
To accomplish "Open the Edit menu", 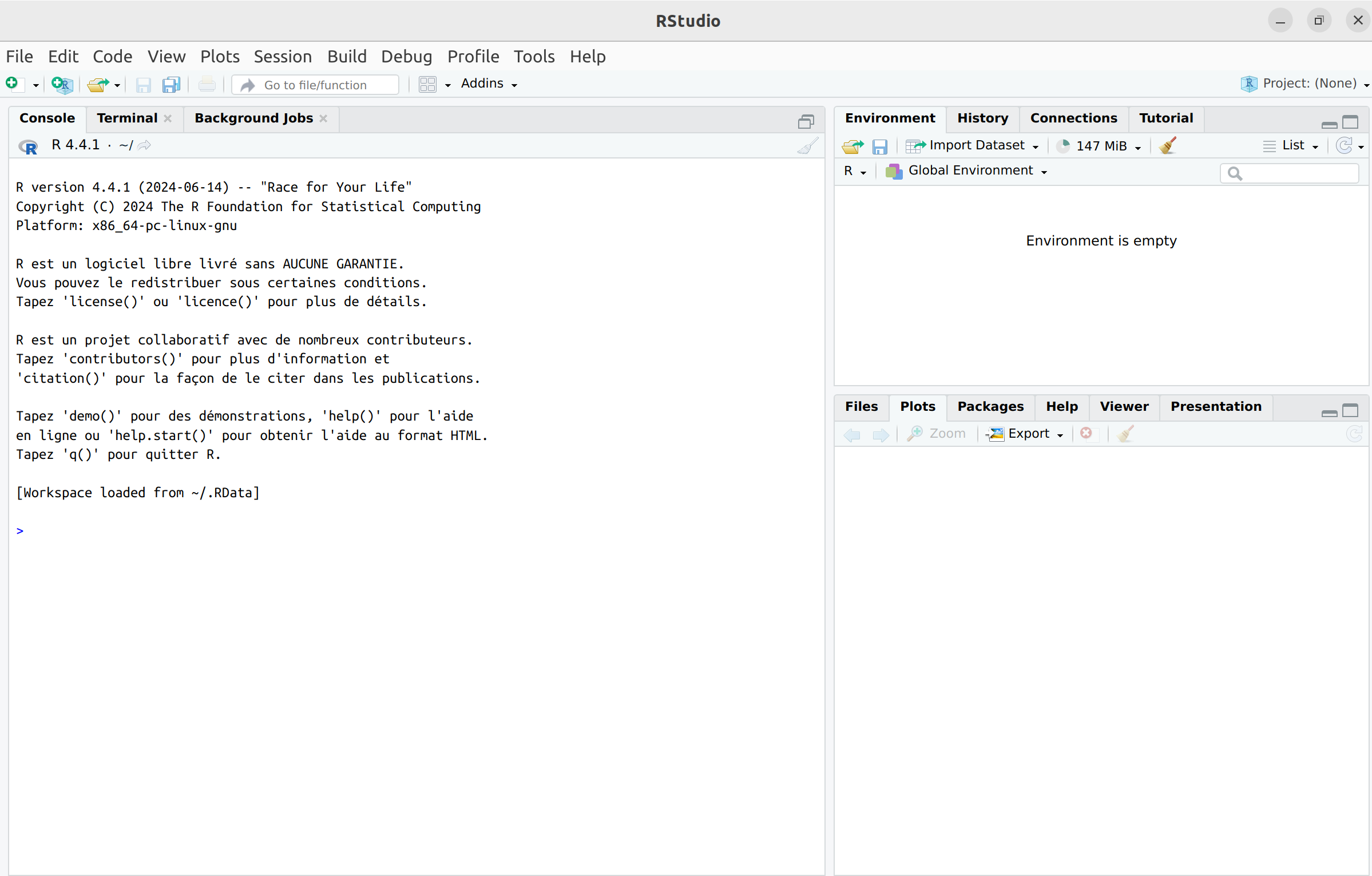I will [x=63, y=57].
